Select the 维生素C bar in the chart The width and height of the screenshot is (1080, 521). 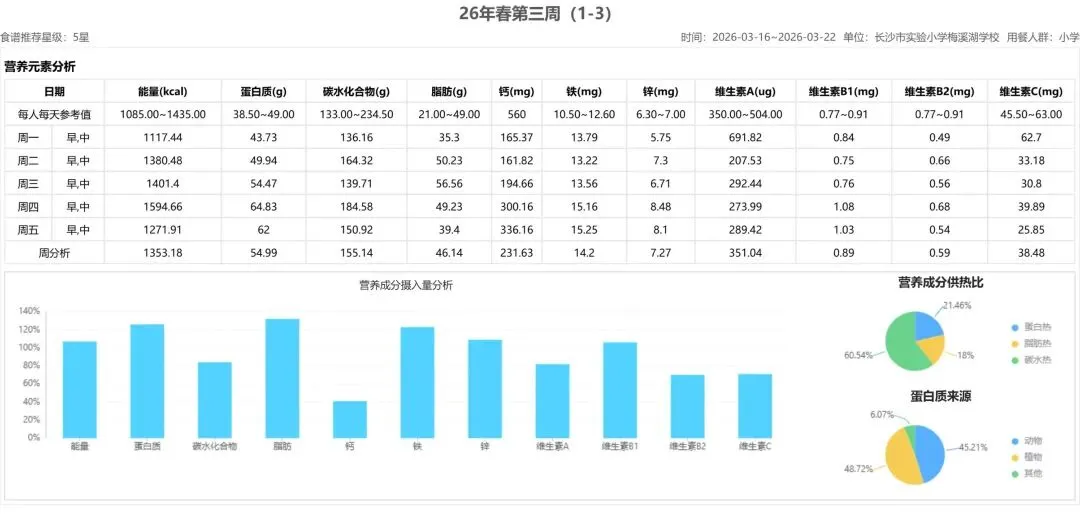point(755,406)
